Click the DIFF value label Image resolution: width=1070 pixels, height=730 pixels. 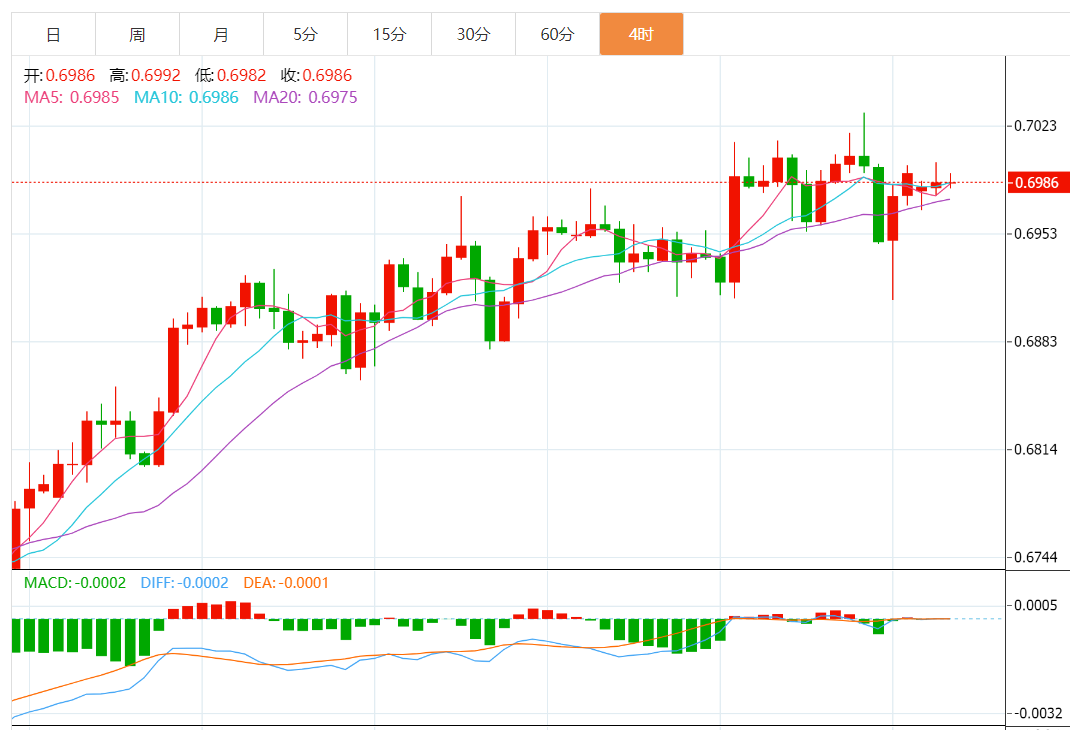tap(184, 582)
